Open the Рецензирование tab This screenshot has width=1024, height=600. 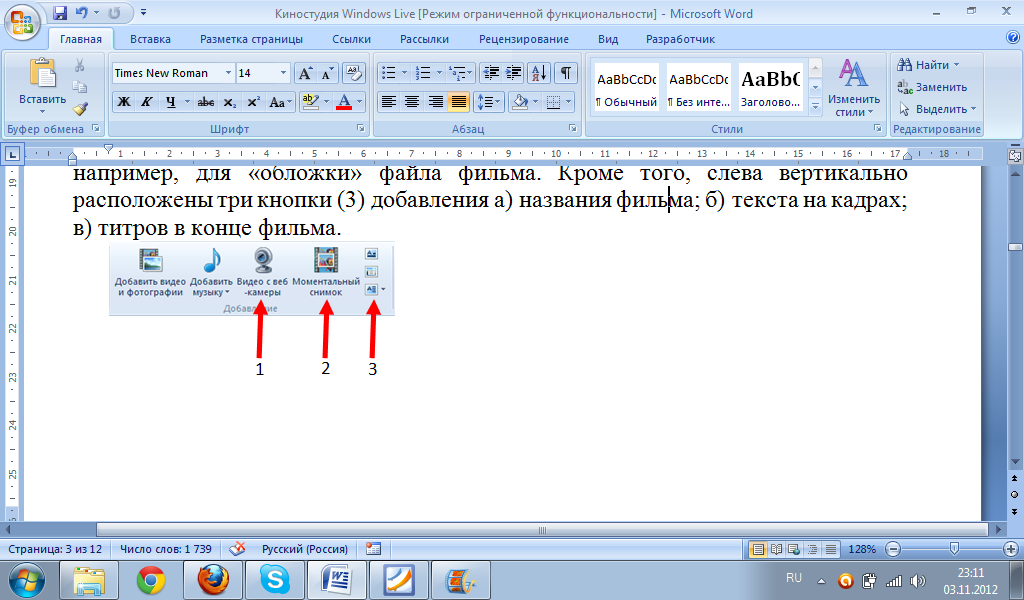pyautogui.click(x=524, y=39)
